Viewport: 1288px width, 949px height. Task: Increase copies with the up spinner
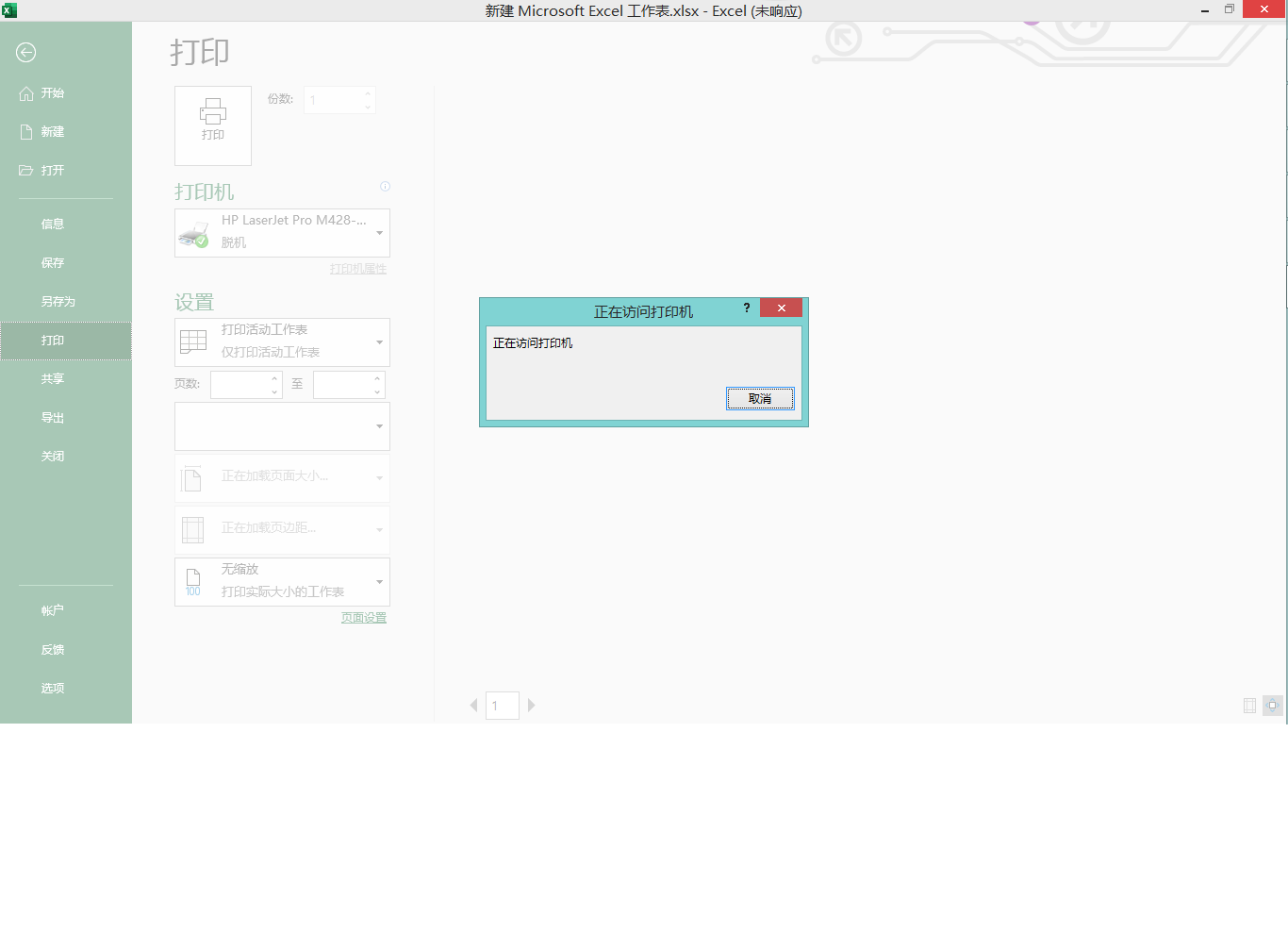point(368,93)
